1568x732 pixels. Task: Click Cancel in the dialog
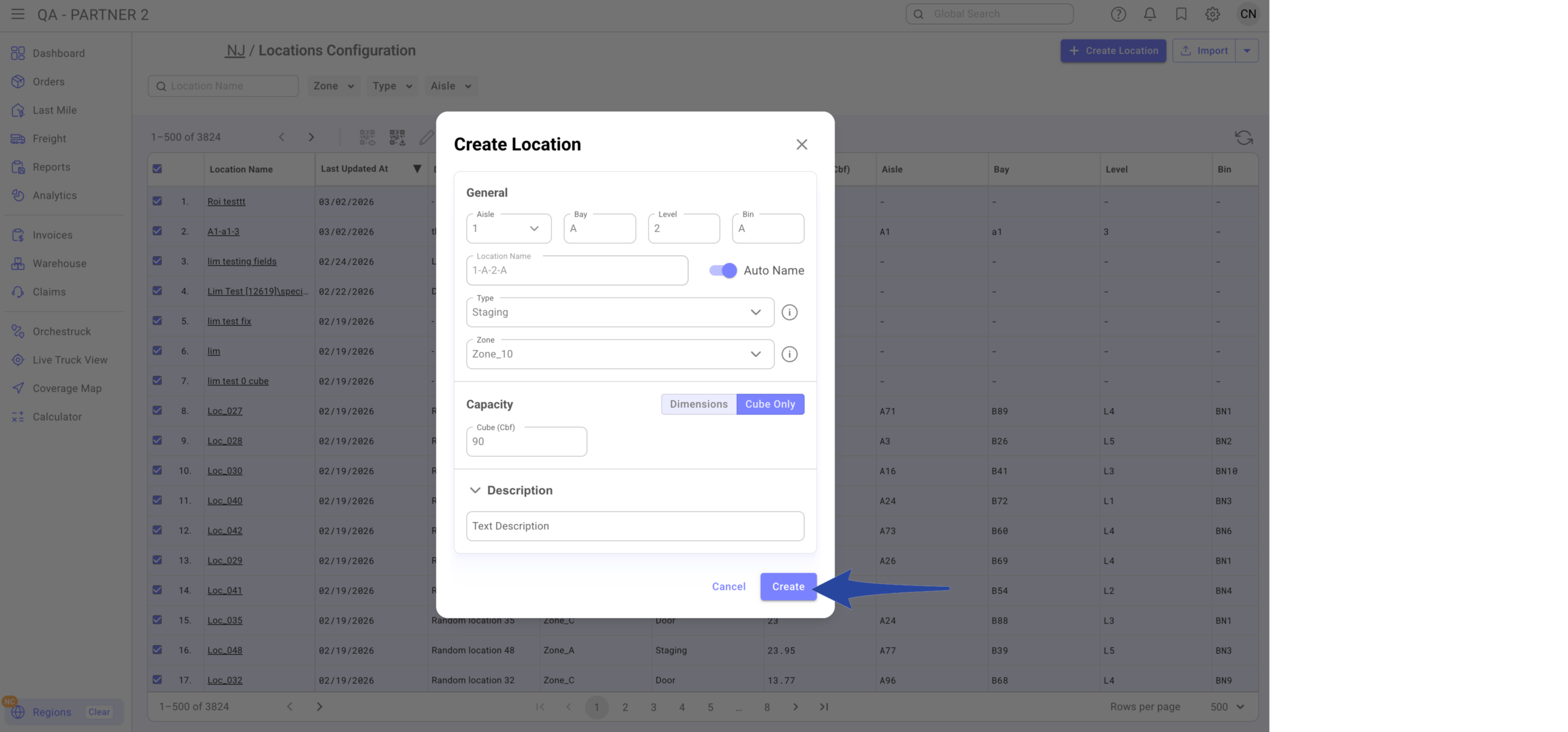728,586
